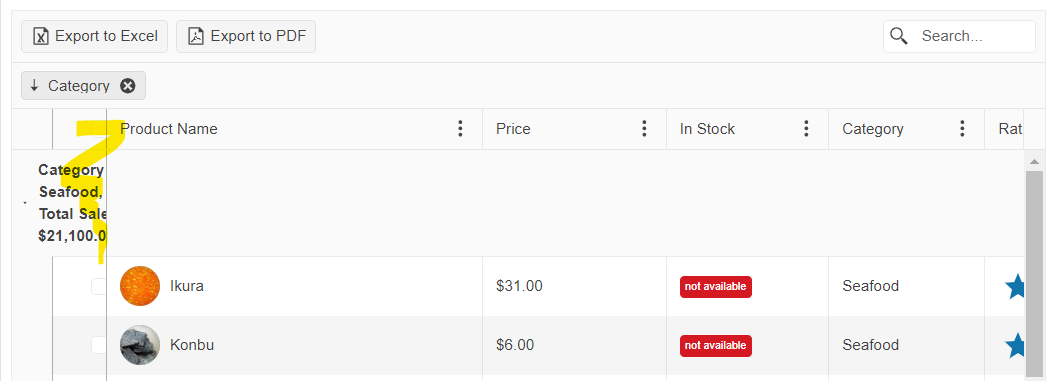This screenshot has height=381, width=1053.
Task: Click the PDF file icon in export button
Action: coord(195,36)
